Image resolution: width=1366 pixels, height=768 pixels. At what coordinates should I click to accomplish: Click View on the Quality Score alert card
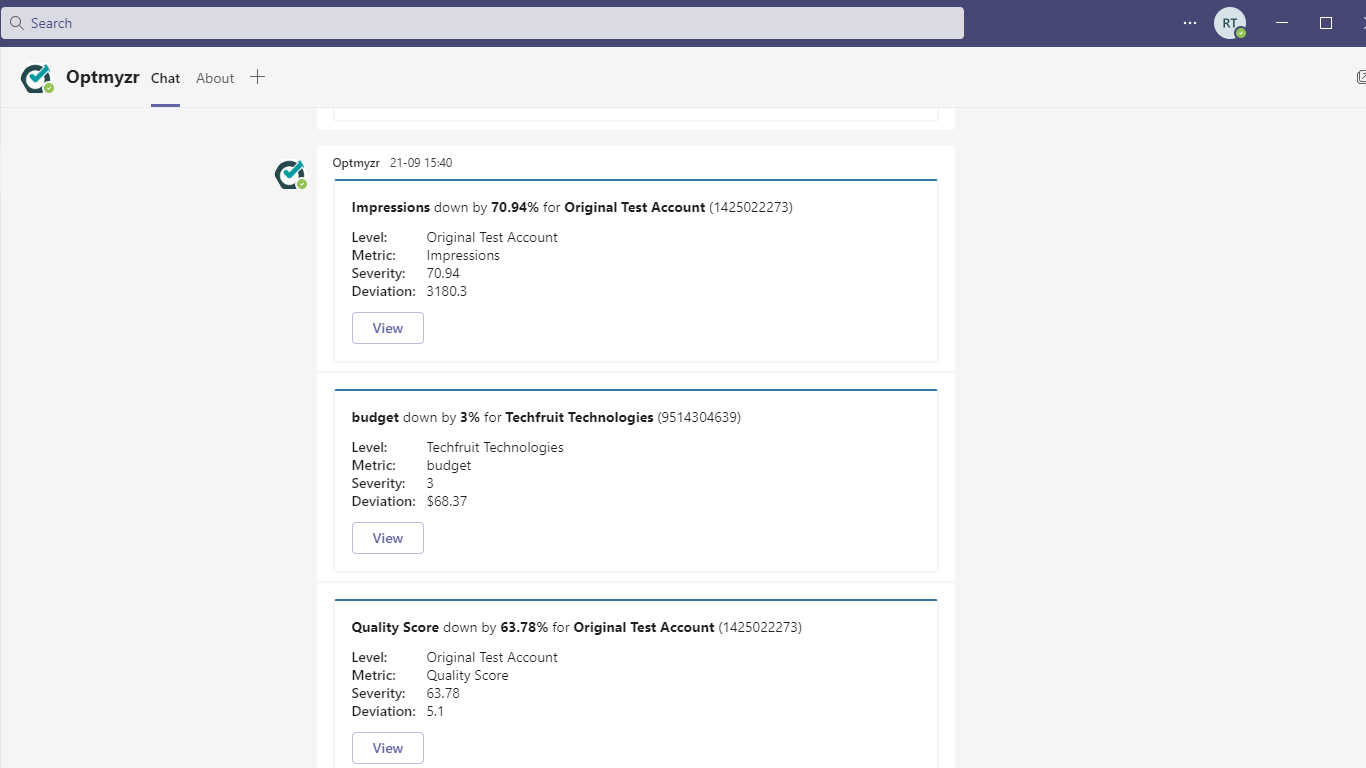pos(388,748)
